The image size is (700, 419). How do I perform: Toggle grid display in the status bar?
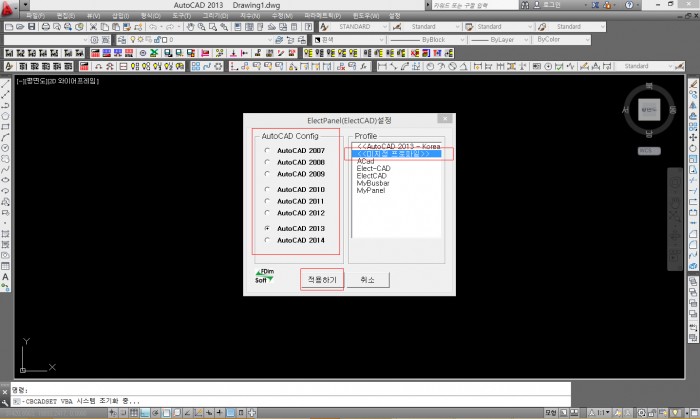pyautogui.click(x=134, y=413)
